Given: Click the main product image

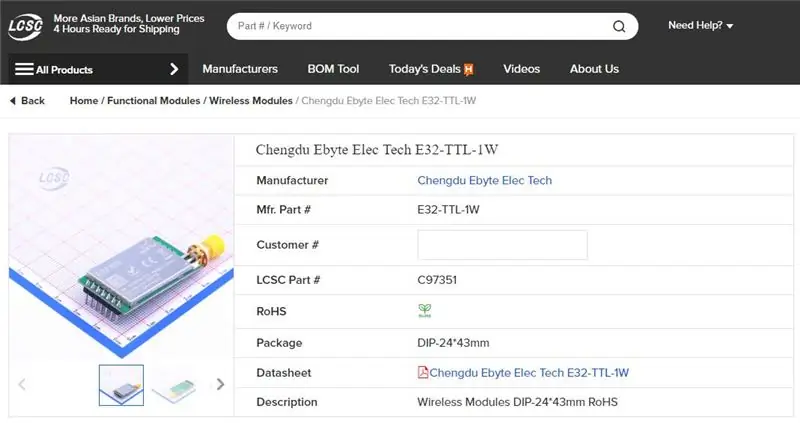Looking at the screenshot, I should coord(121,247).
